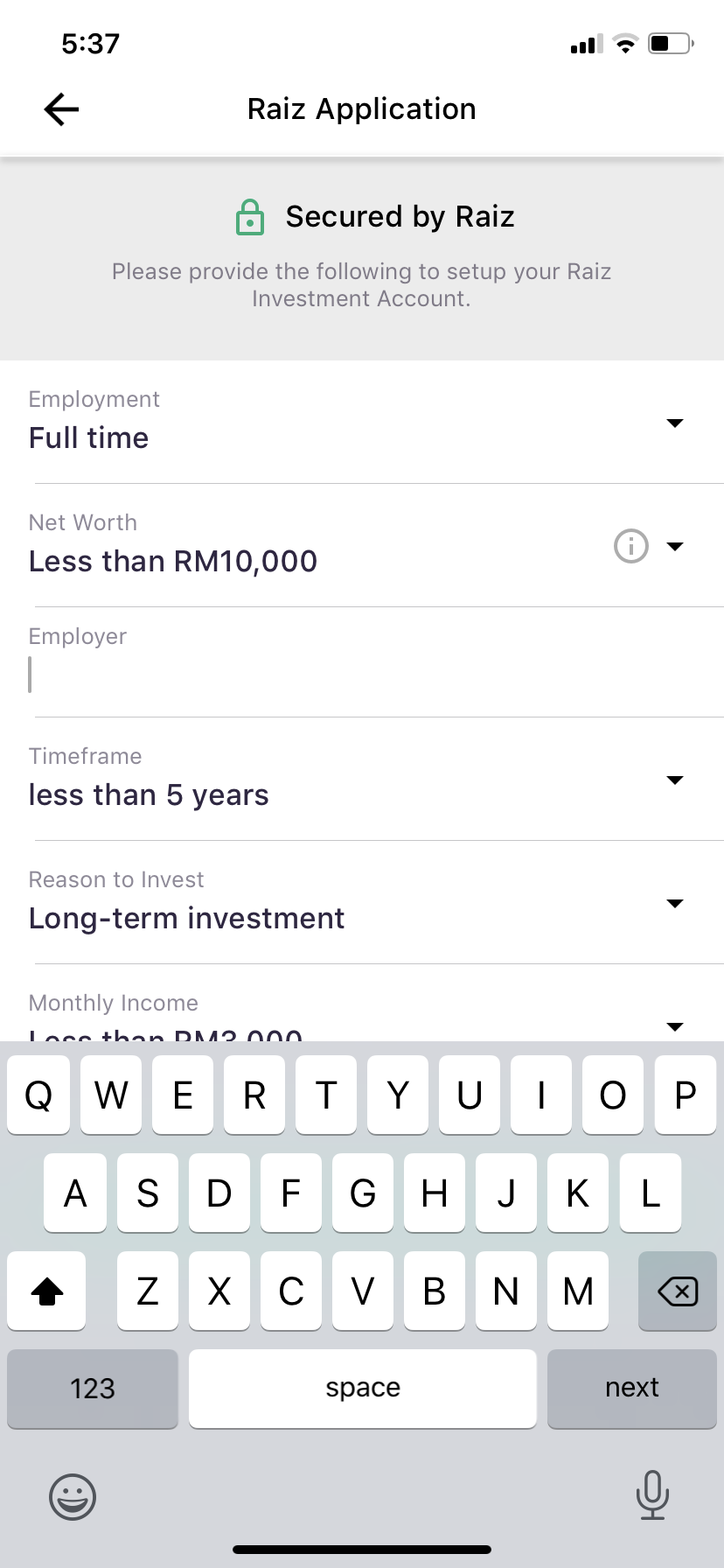Expand the Net Worth dropdown arrow
This screenshot has width=724, height=1568.
(674, 547)
